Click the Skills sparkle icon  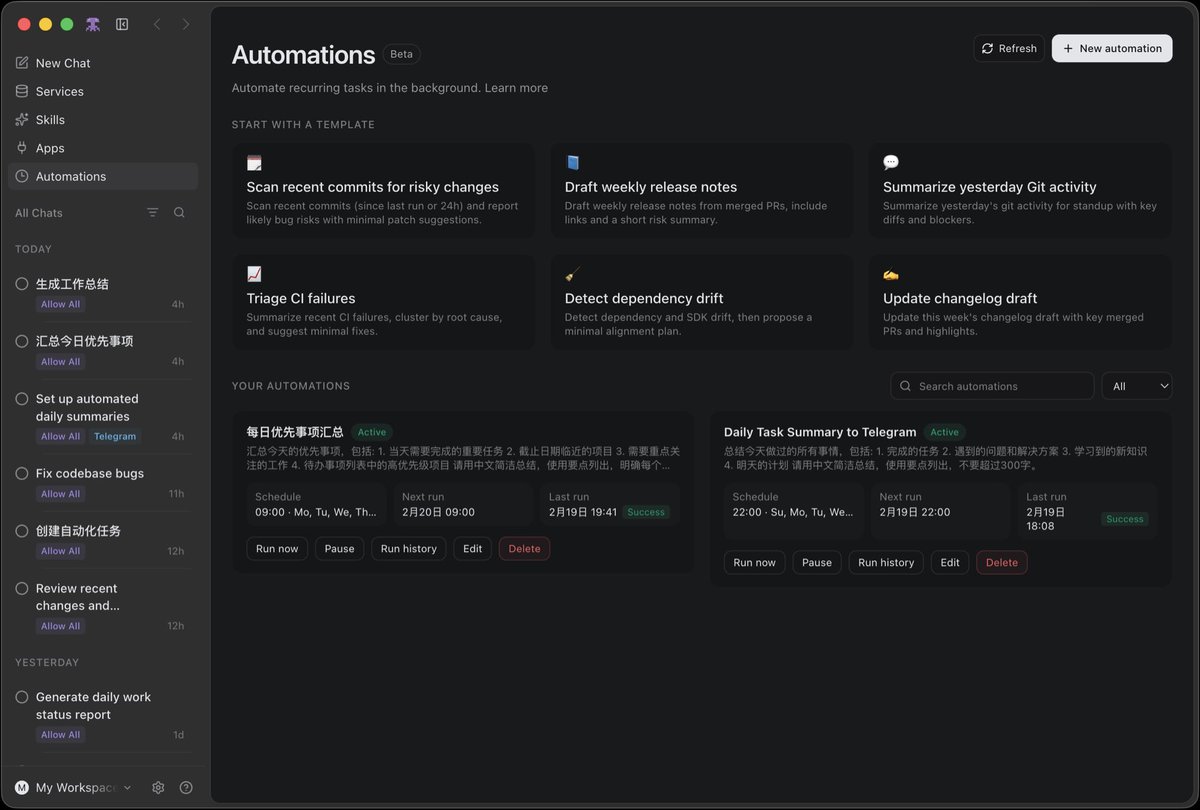click(x=22, y=119)
